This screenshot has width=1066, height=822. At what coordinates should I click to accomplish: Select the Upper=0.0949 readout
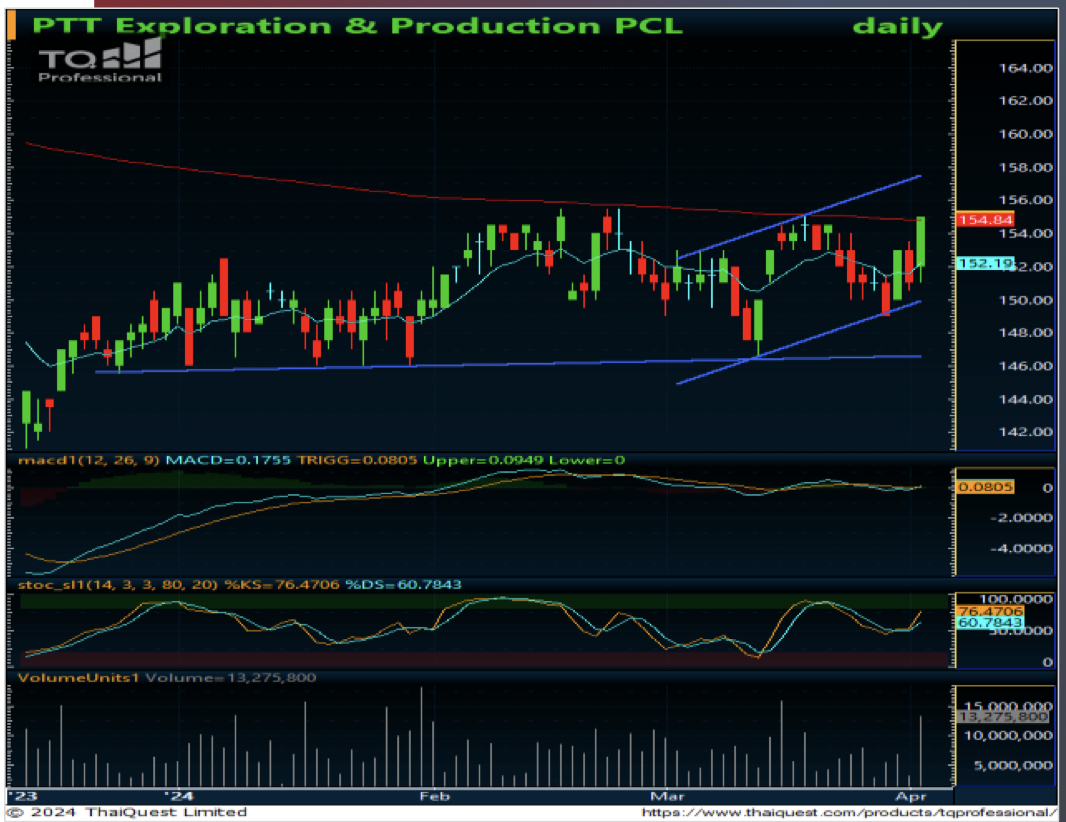coord(483,460)
